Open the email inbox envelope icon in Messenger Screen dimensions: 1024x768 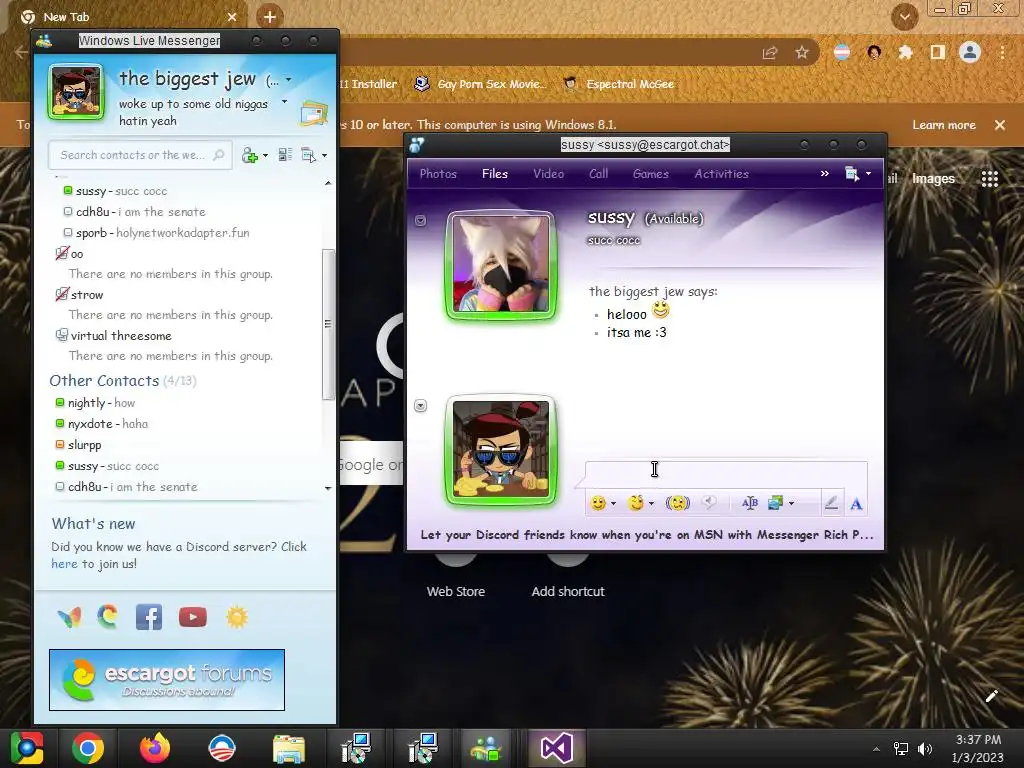(313, 113)
